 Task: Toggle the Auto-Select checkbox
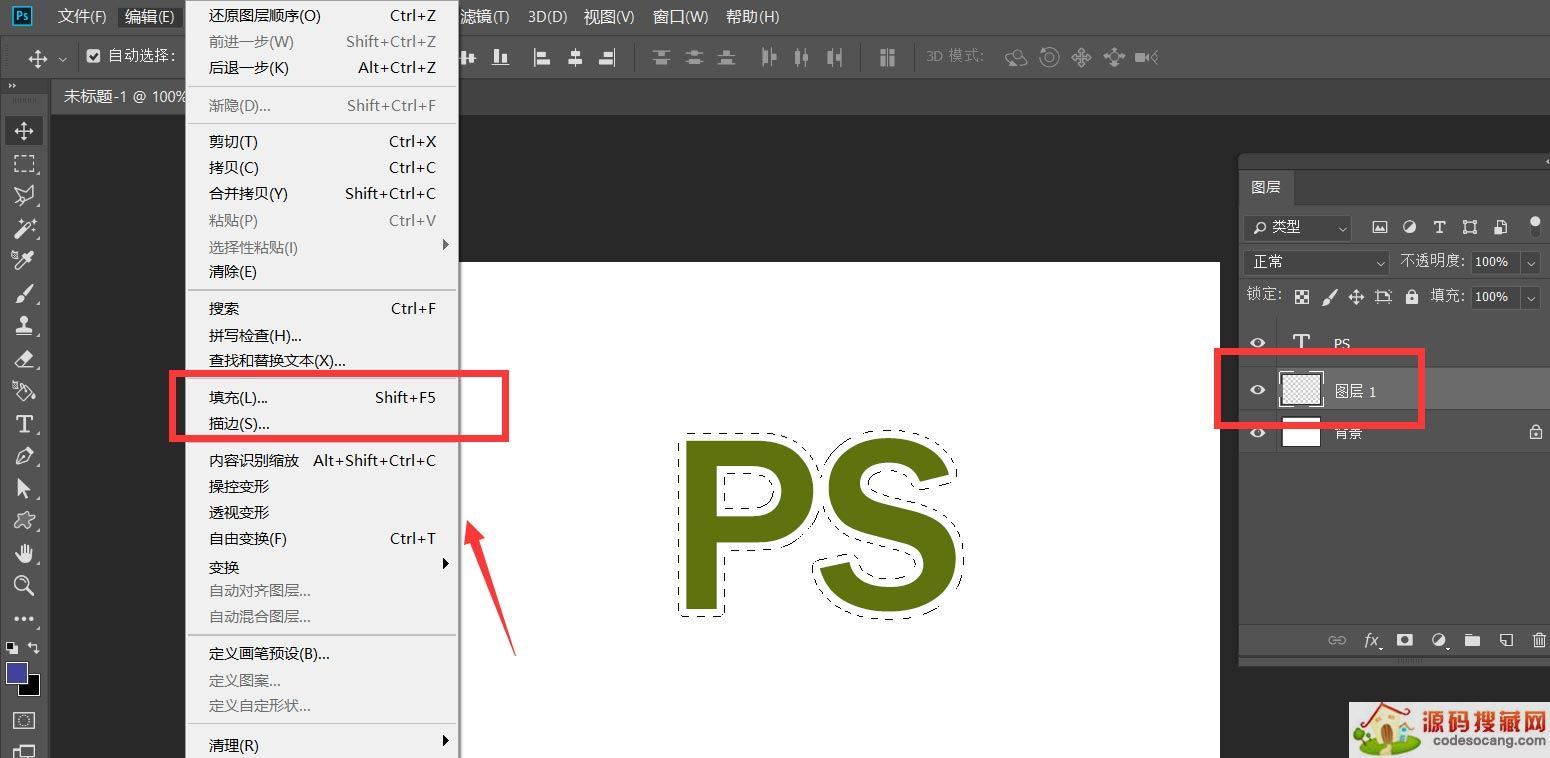coord(94,56)
